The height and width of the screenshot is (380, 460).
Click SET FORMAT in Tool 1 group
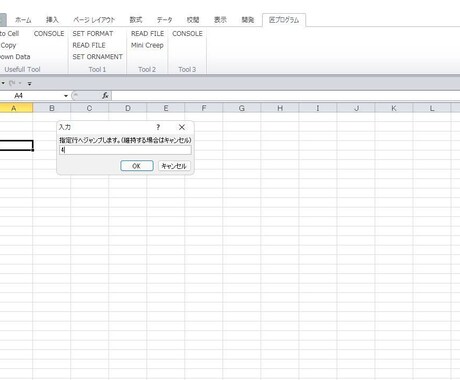point(93,34)
